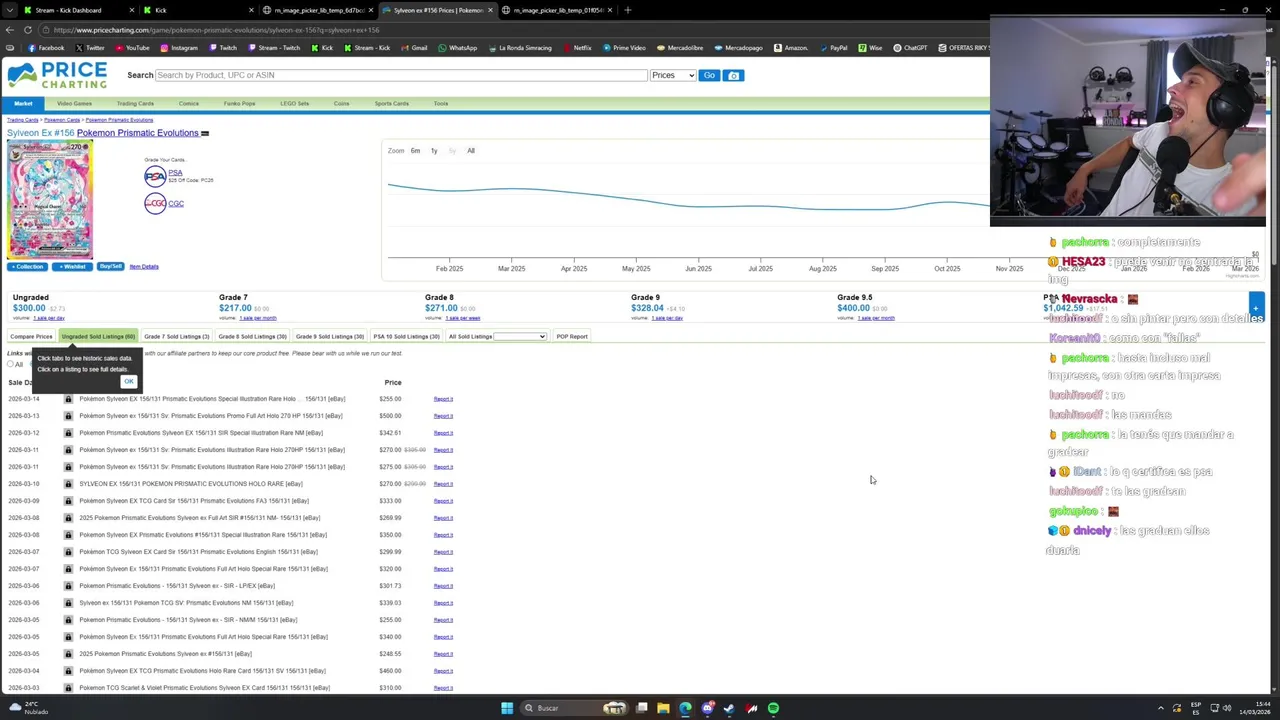
Task: Click + Wishlist button
Action: coord(72,266)
